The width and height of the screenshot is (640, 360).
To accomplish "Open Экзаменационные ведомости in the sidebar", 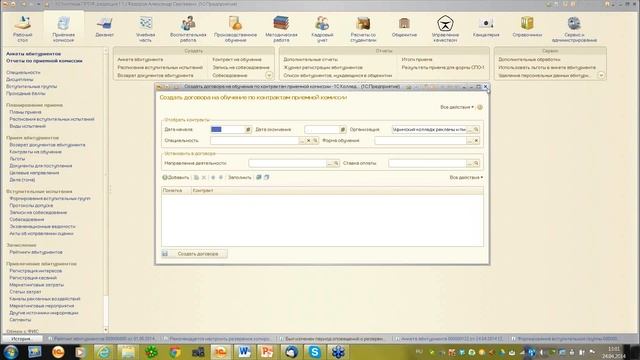I will (42, 227).
